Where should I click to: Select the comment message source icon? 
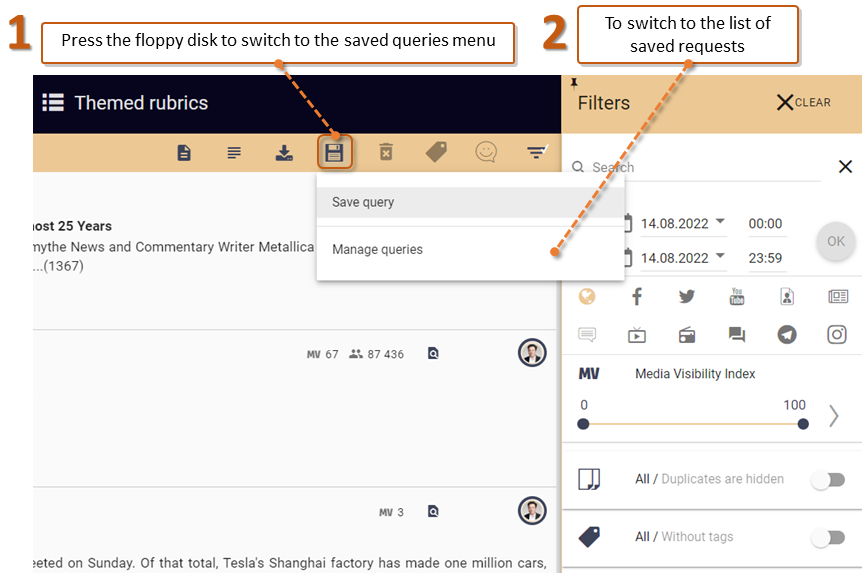click(587, 334)
